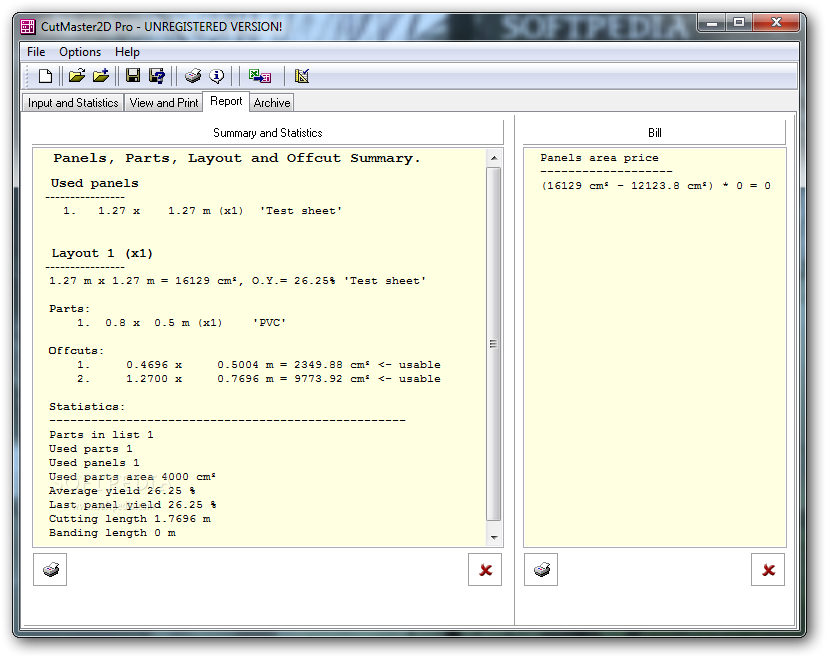Click the printer icon in the toolbar
The image size is (827, 658).
[193, 76]
